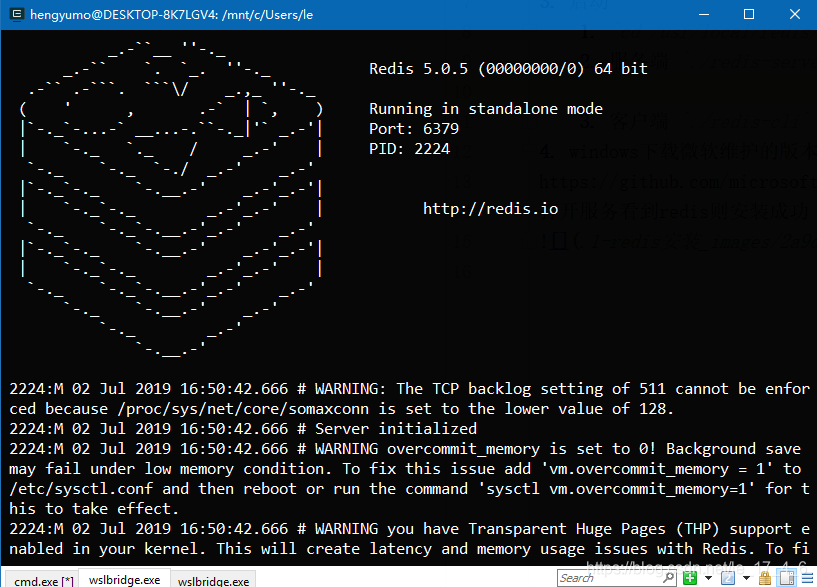Click the search magnifier icon

point(669,578)
